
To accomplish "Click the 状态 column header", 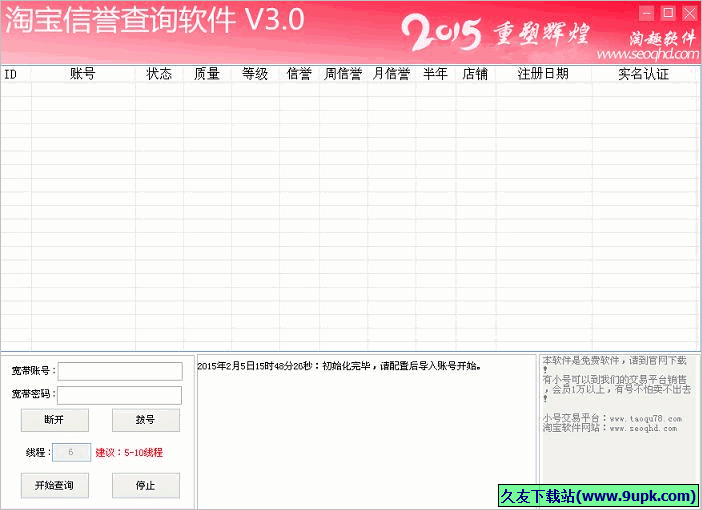I will [159, 74].
